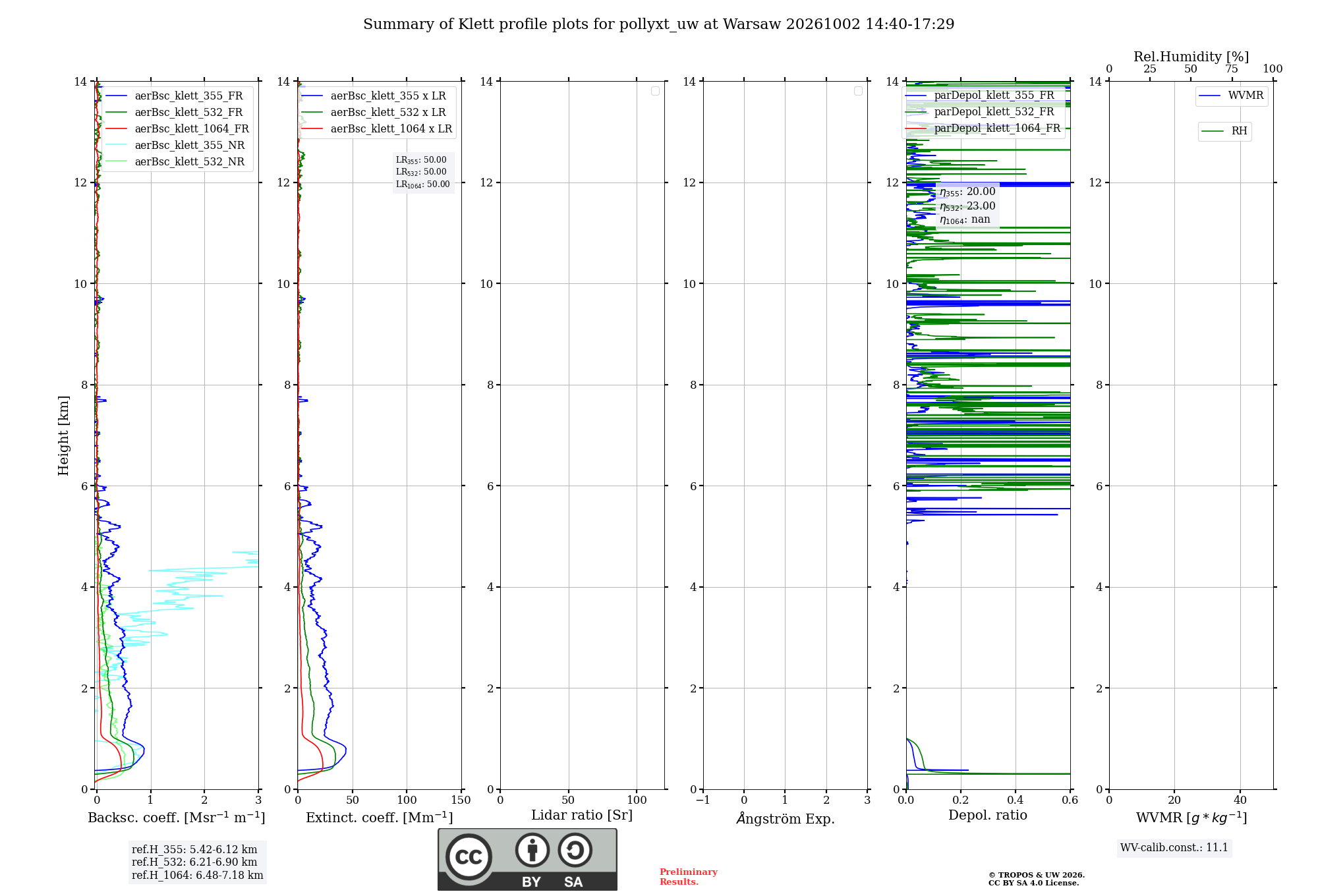
Task: Click the η355: 20.00 annotation
Action: click(967, 192)
